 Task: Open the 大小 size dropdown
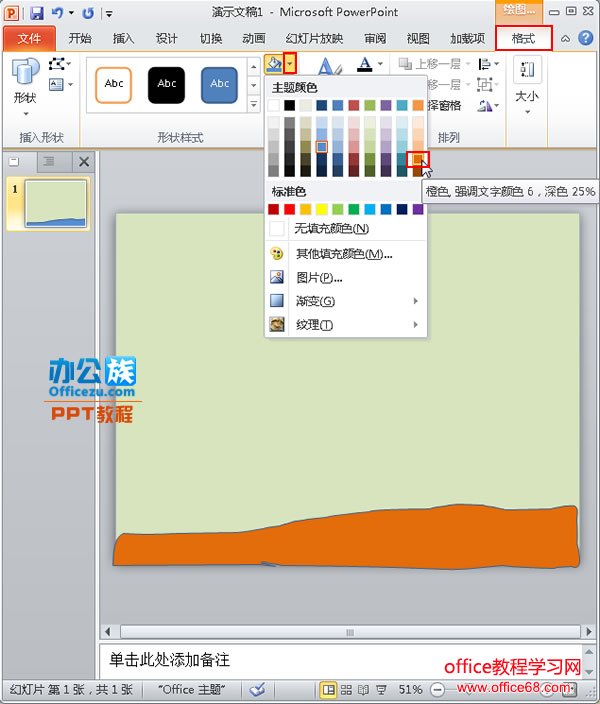[527, 87]
